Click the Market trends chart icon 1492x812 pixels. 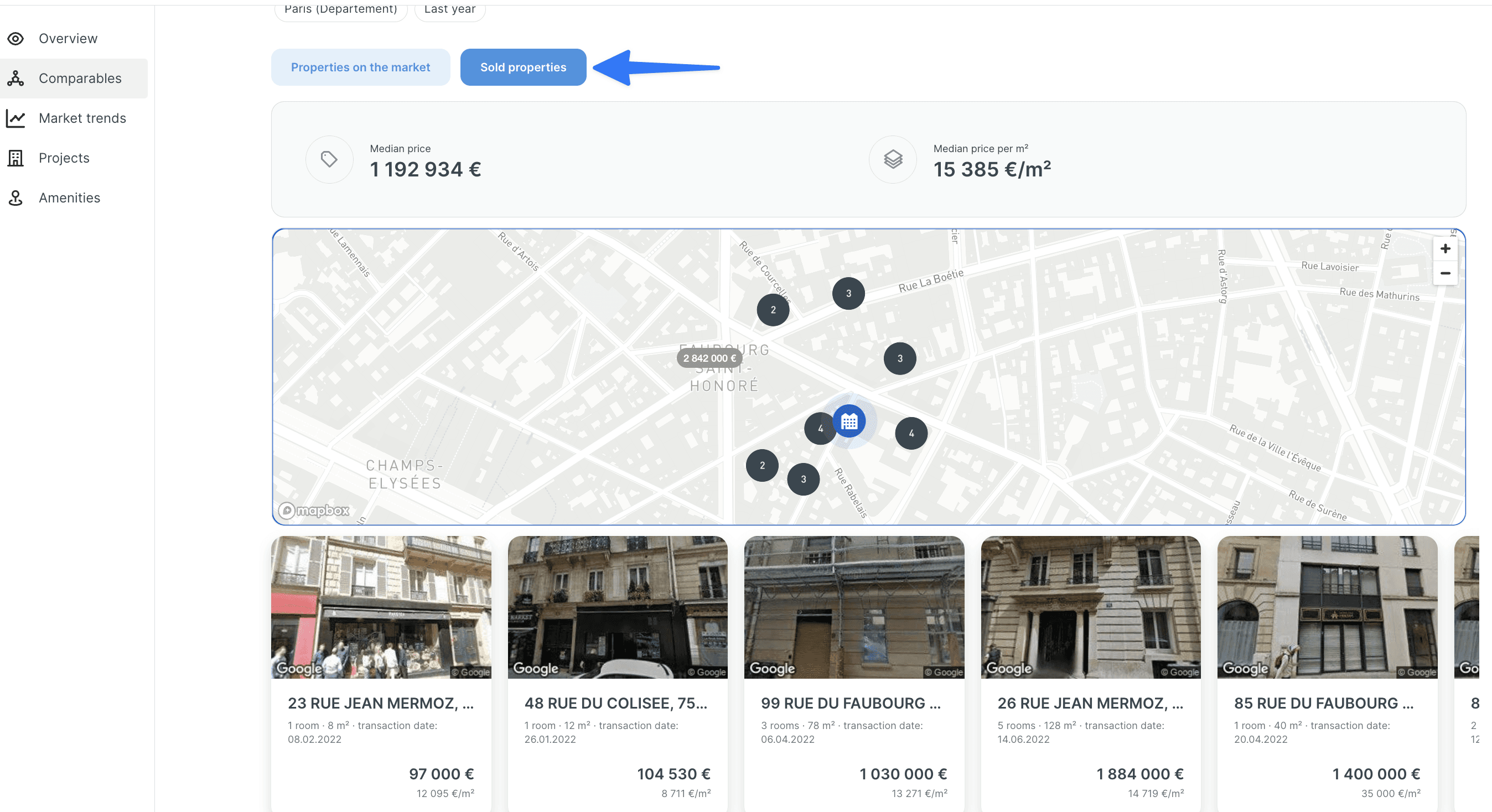pos(15,118)
